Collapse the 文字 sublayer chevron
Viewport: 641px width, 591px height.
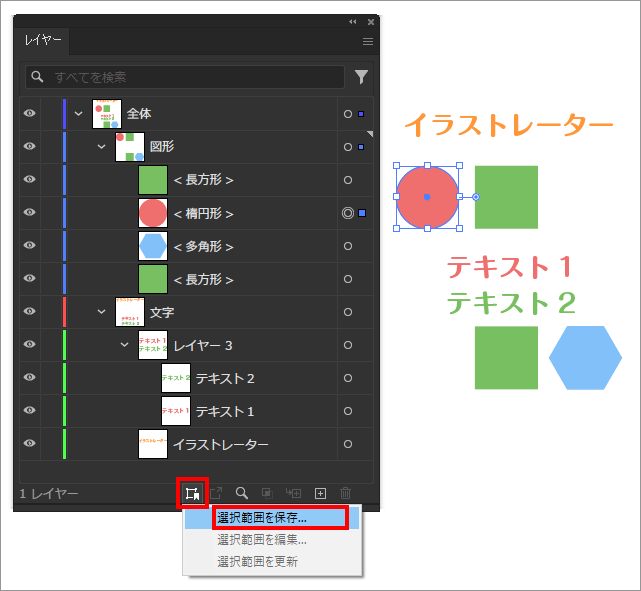101,312
